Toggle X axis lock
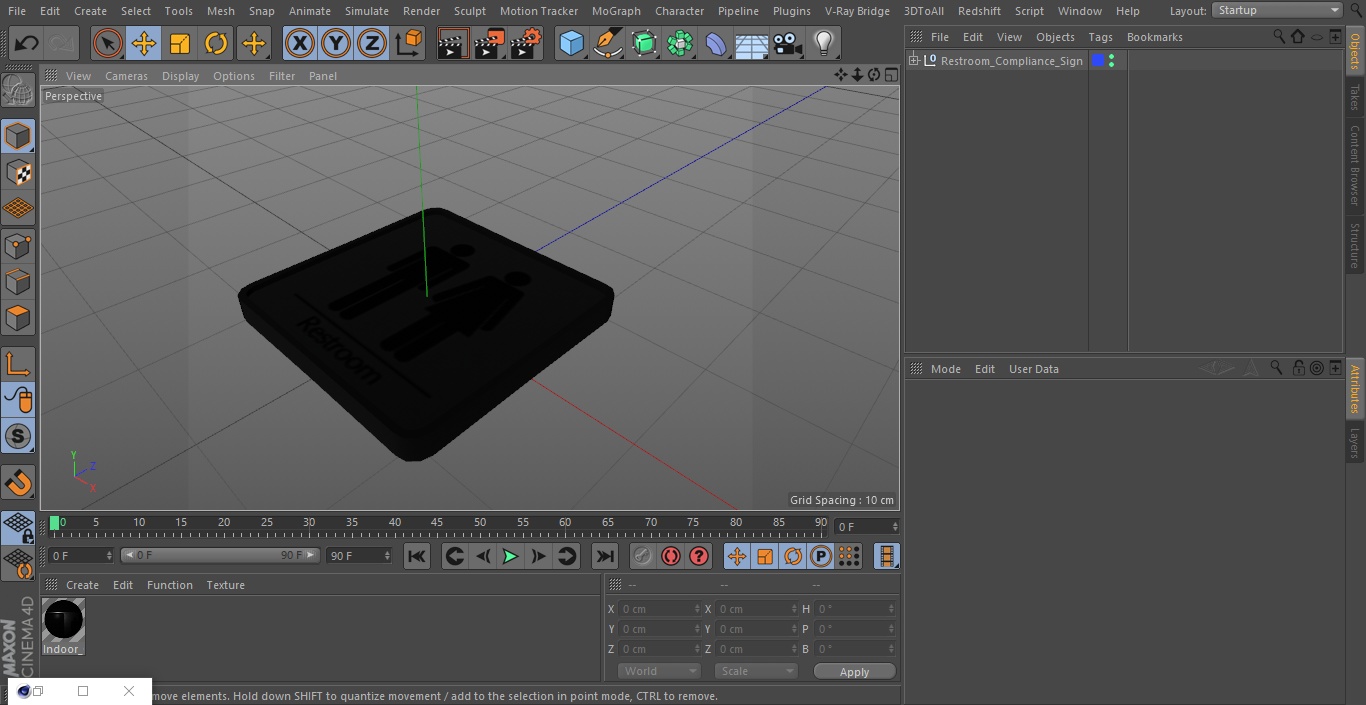The height and width of the screenshot is (705, 1366). click(x=300, y=43)
